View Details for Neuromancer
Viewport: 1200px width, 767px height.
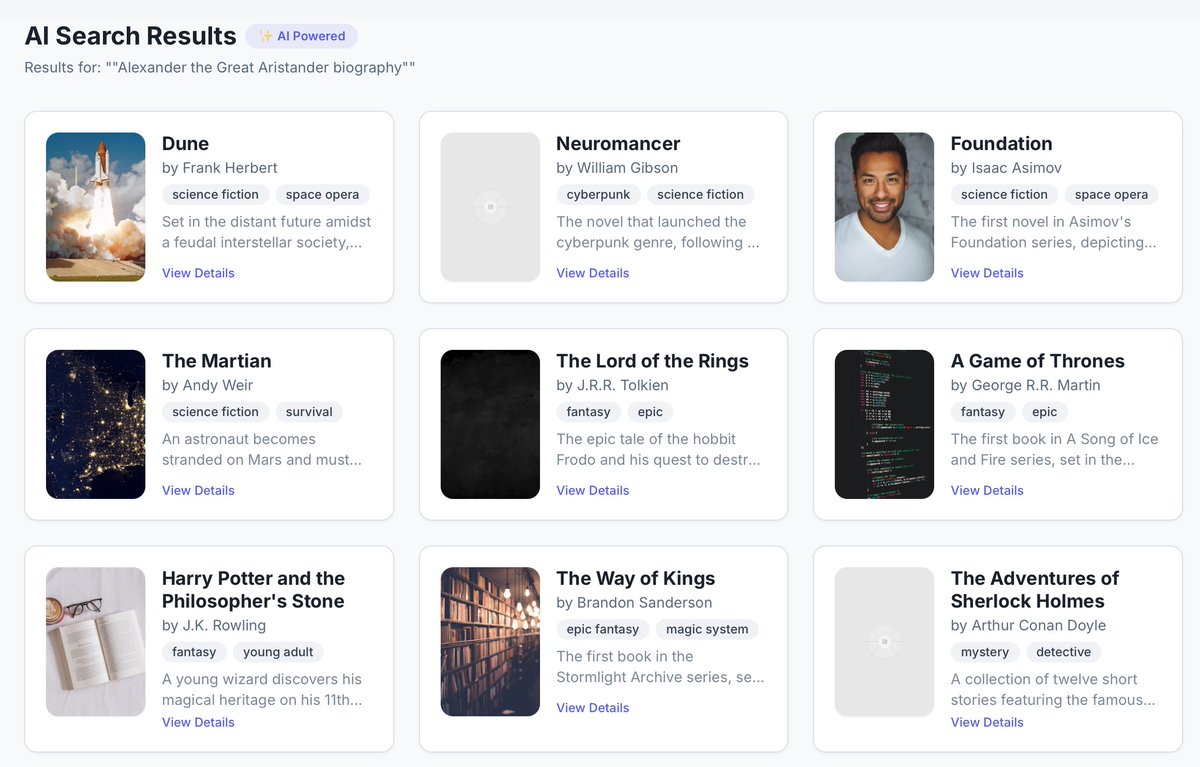point(593,273)
